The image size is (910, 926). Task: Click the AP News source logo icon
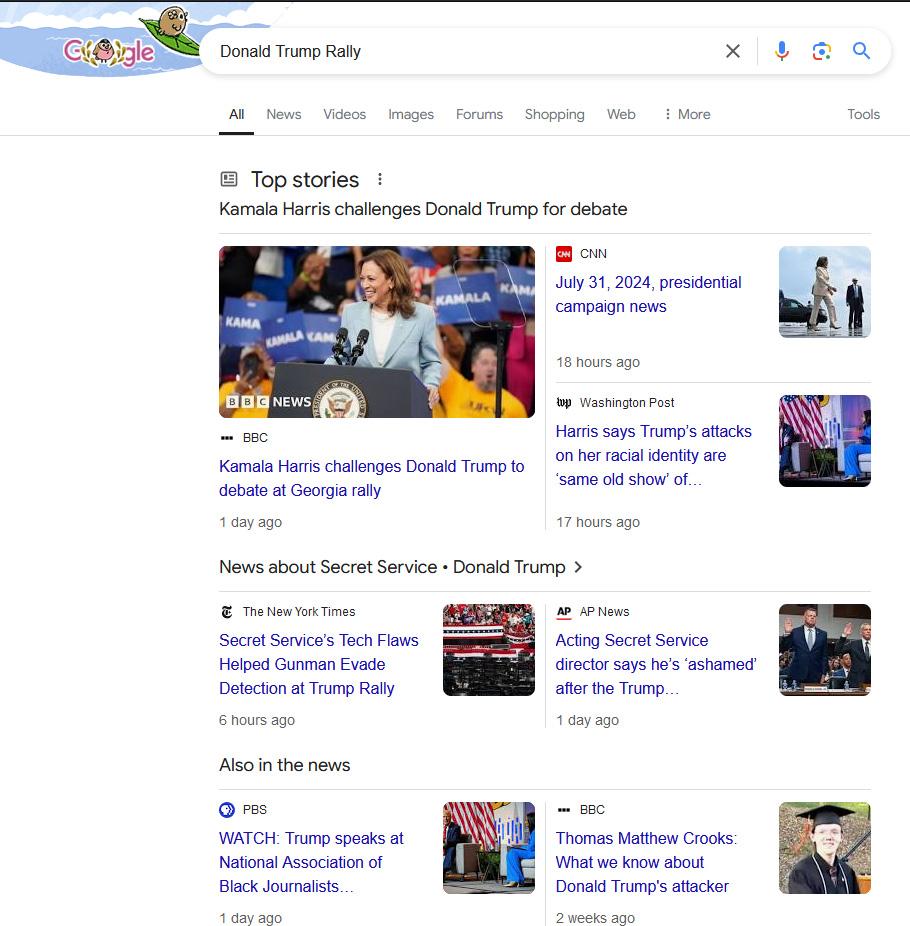point(564,612)
